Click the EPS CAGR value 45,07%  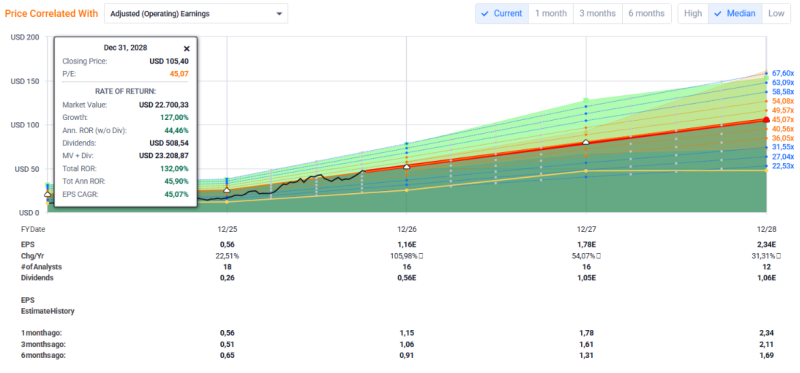point(176,194)
